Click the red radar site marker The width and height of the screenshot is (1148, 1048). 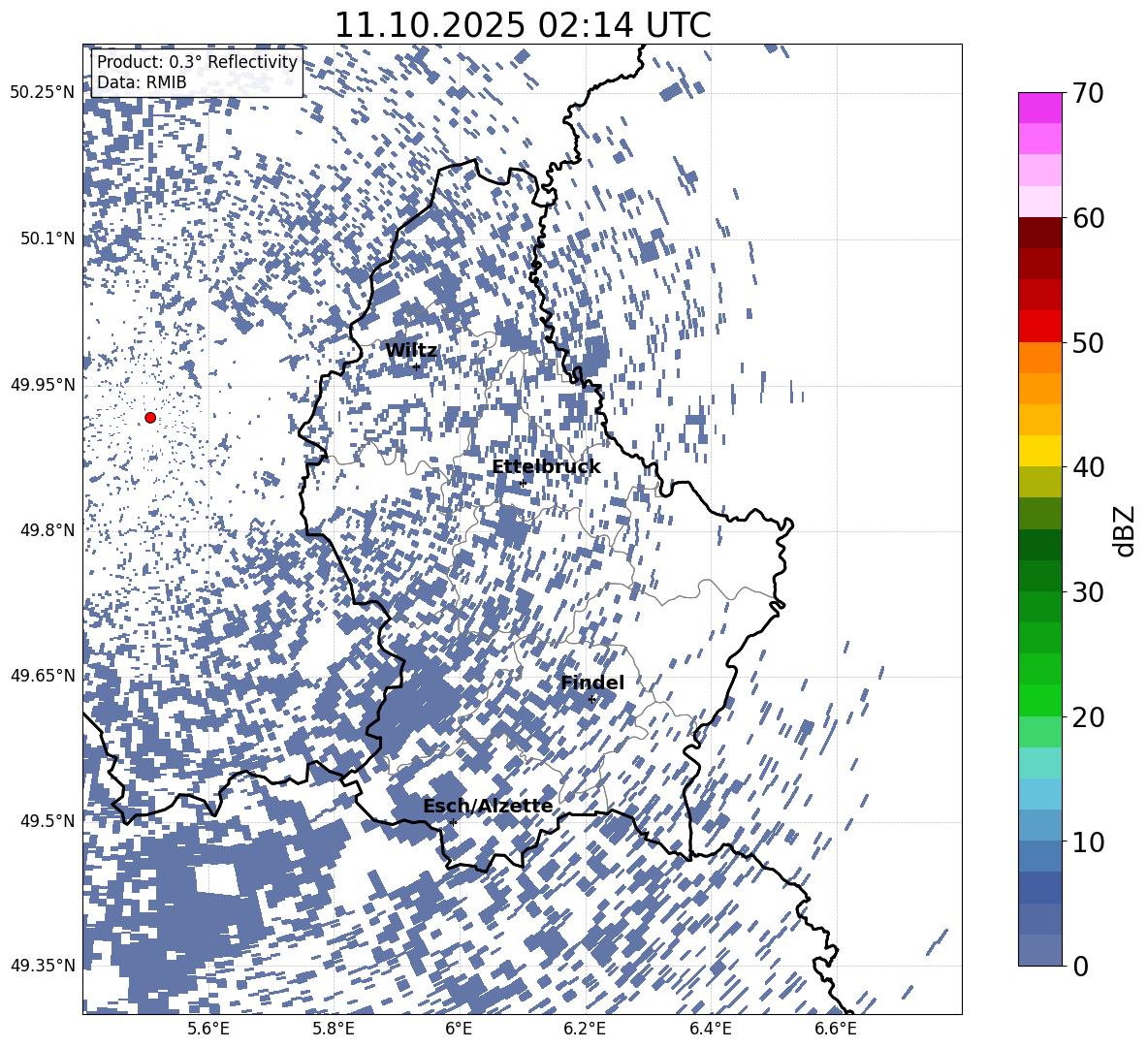[150, 417]
